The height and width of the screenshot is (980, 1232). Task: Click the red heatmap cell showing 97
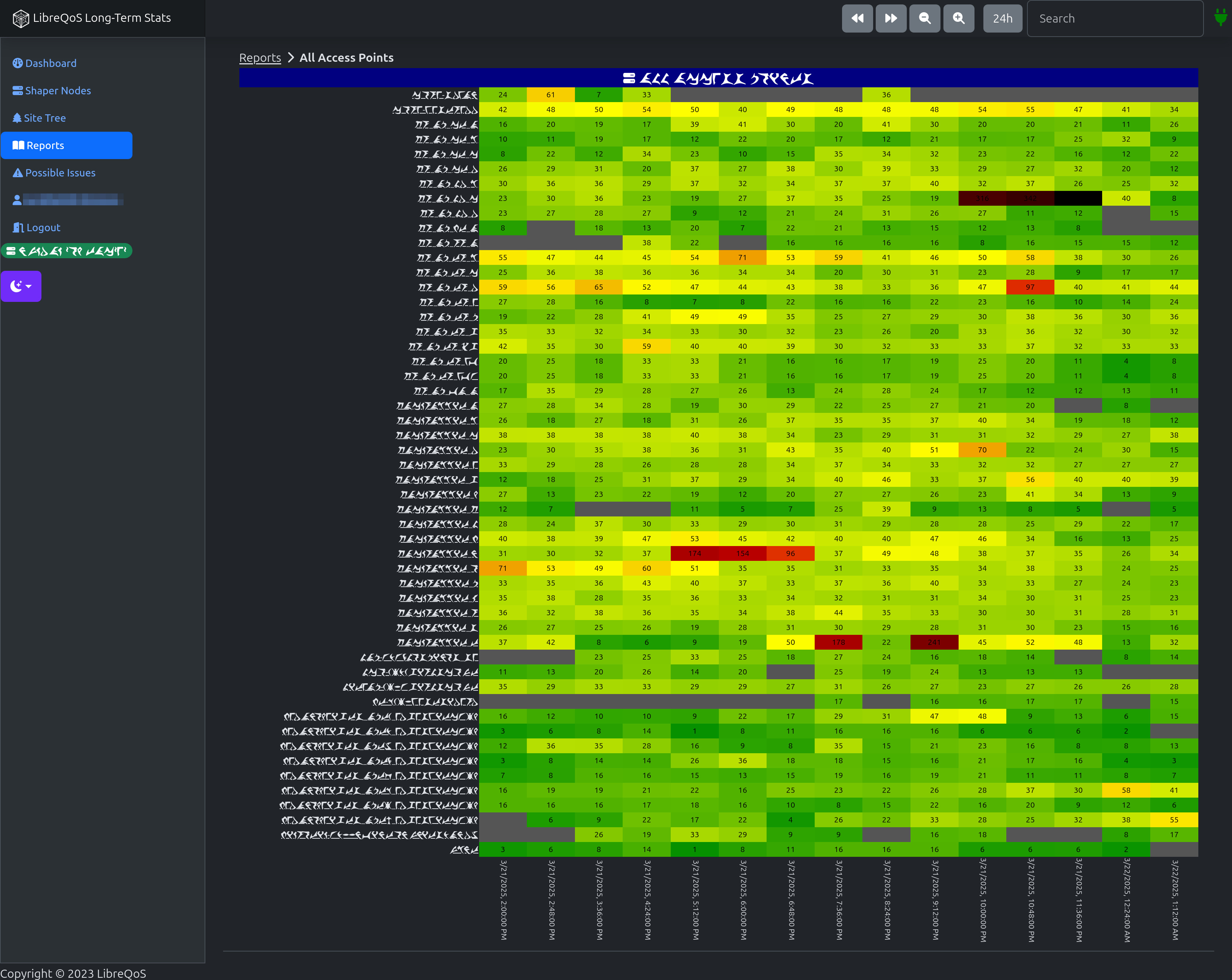1030,287
